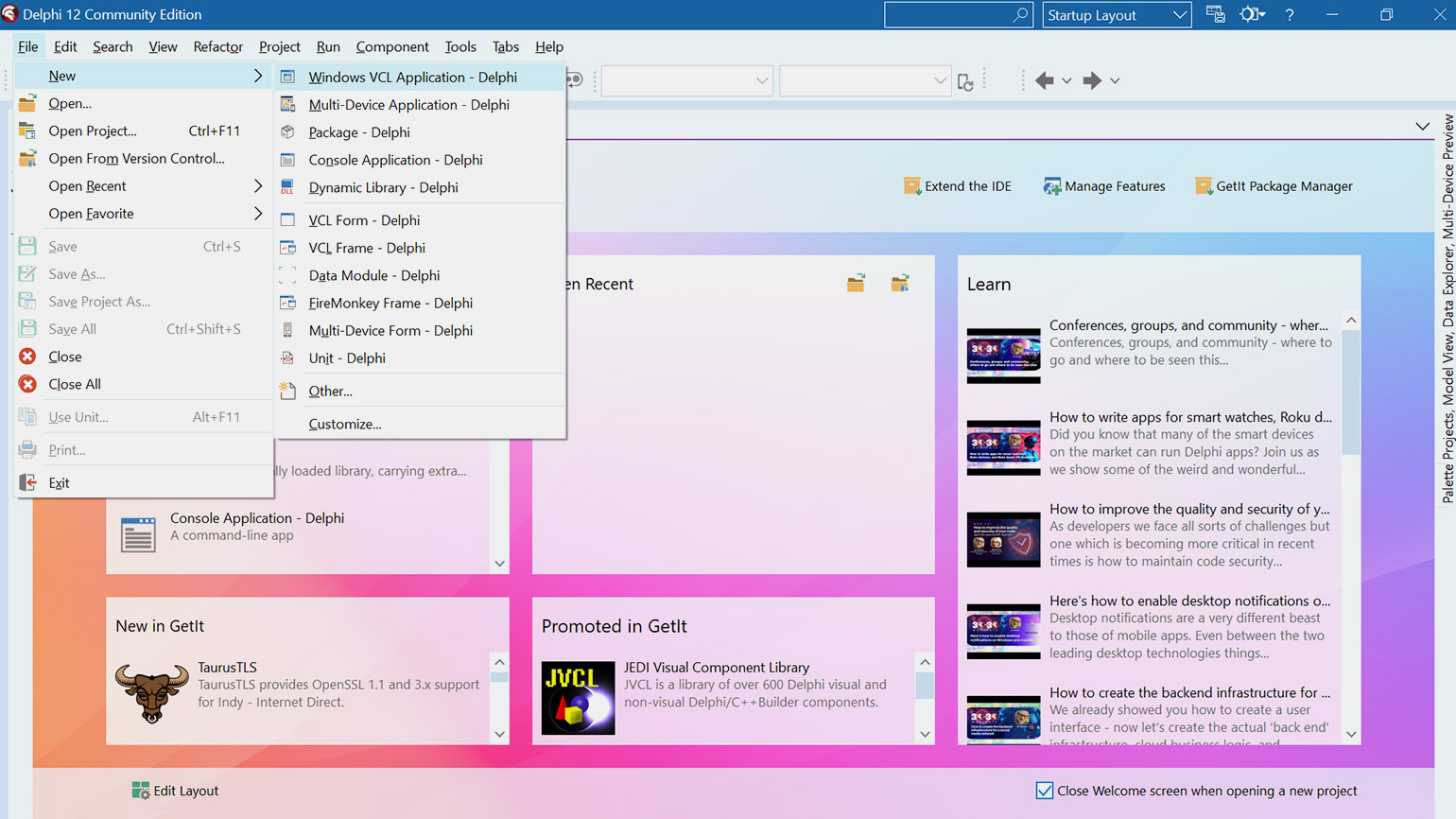Open the GetIt Package Manager
The height and width of the screenshot is (819, 1456).
(x=1274, y=186)
